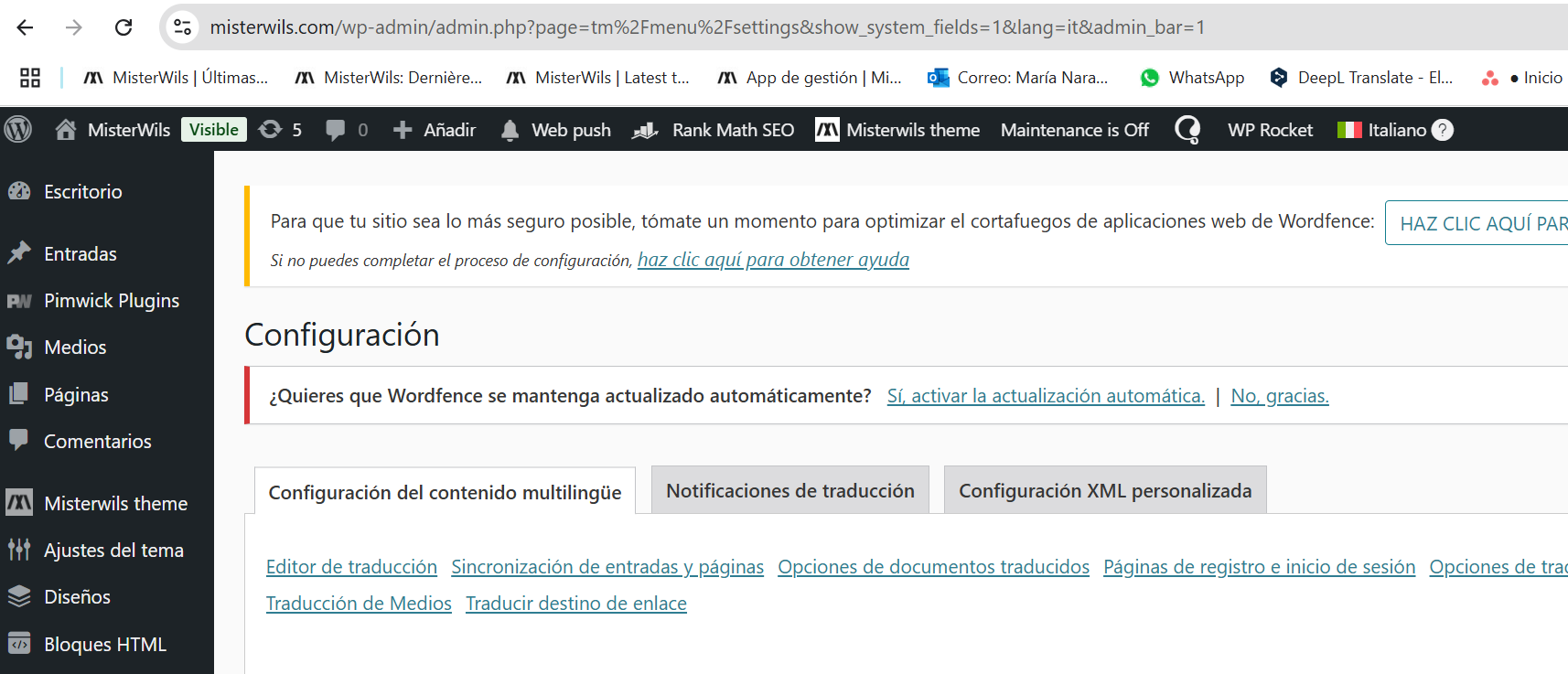Jump to Opciones de documentos traducidos
1568x674 pixels.
tap(933, 567)
